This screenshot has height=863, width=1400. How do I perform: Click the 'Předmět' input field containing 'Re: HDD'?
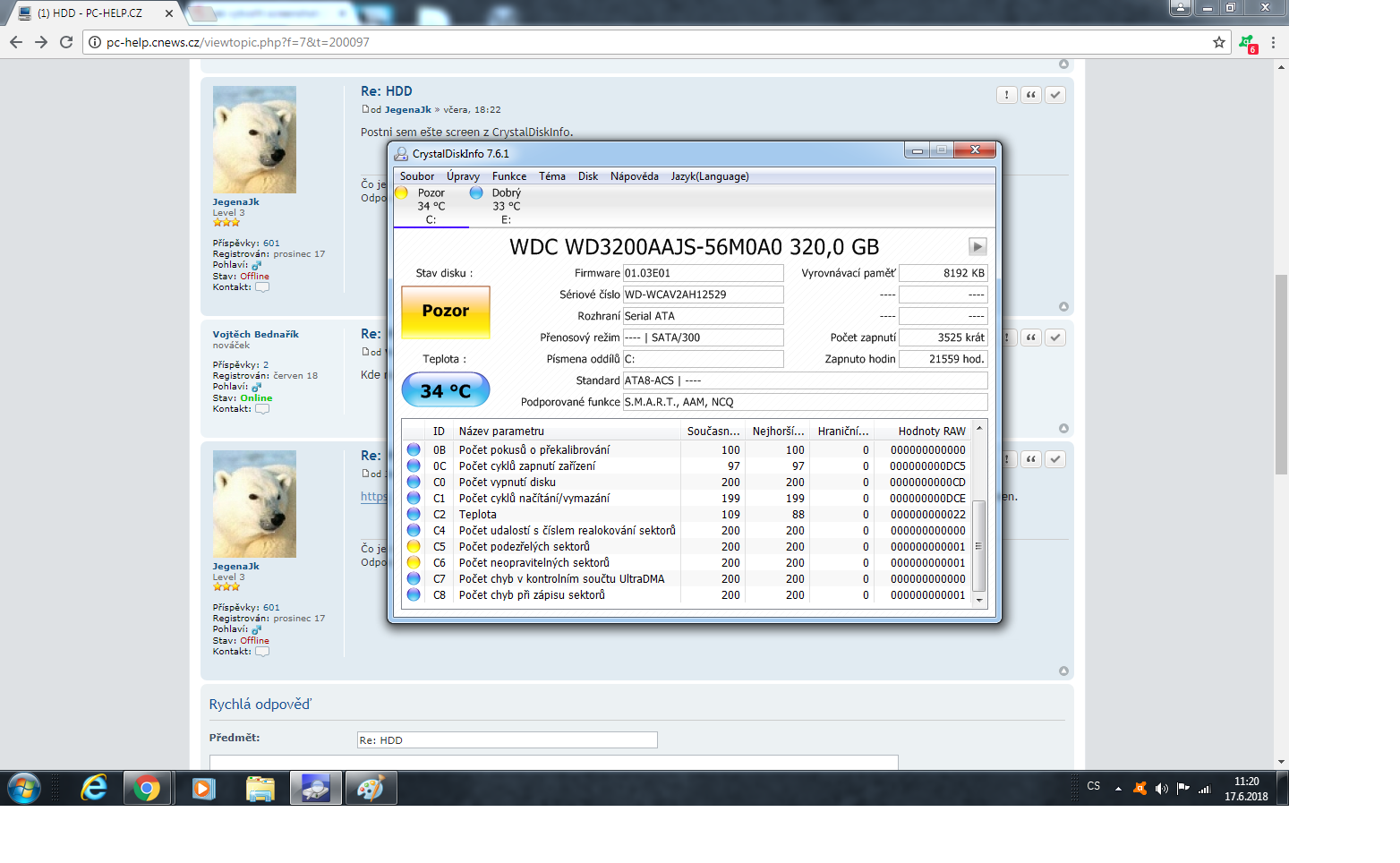[507, 740]
